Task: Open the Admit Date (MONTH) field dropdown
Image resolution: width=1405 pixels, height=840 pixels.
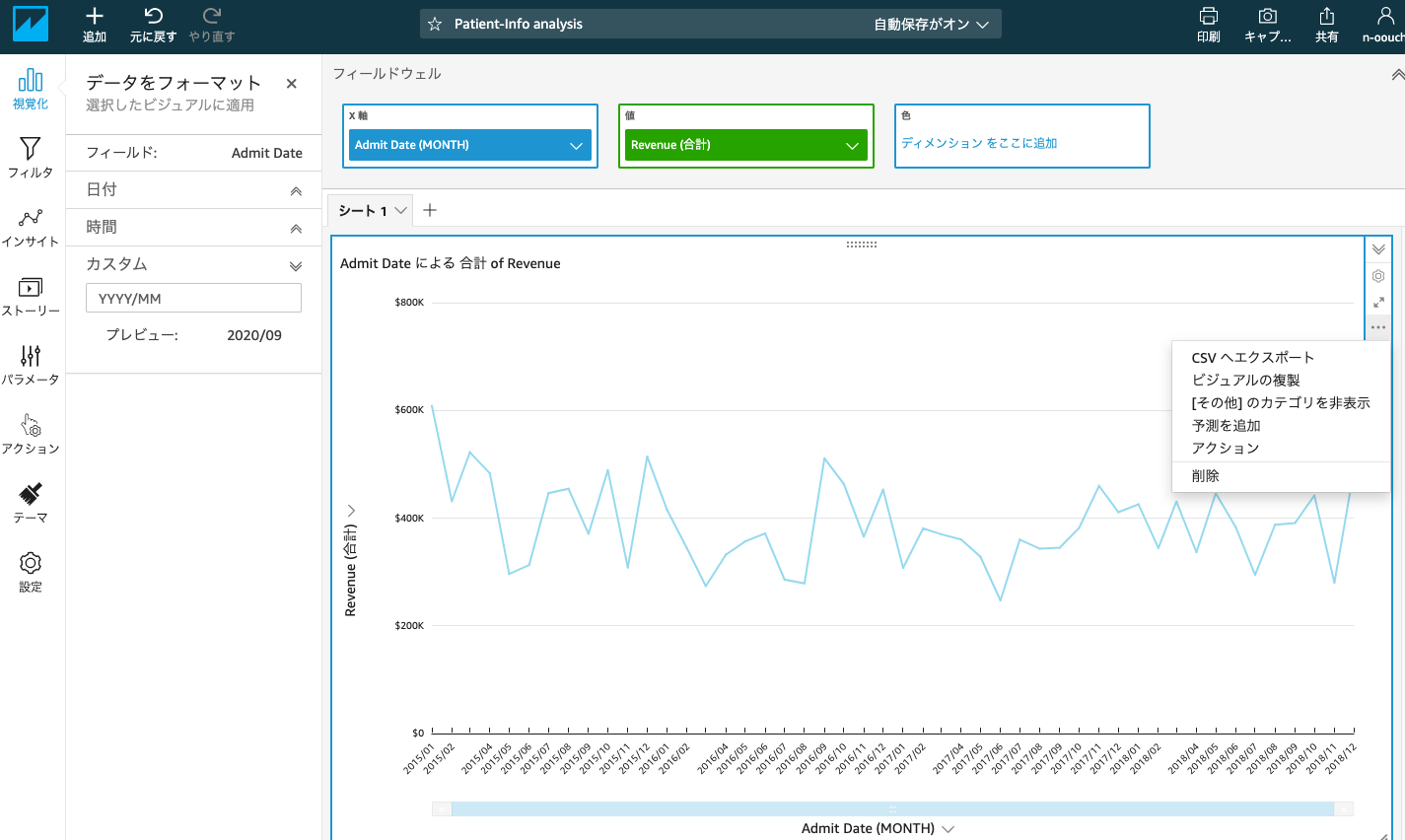Action: (x=576, y=146)
